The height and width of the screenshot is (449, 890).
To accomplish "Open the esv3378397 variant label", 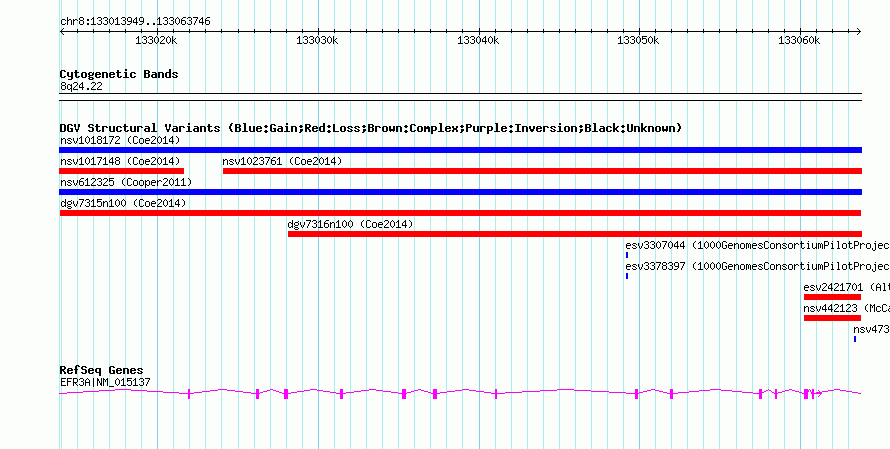I will 757,266.
